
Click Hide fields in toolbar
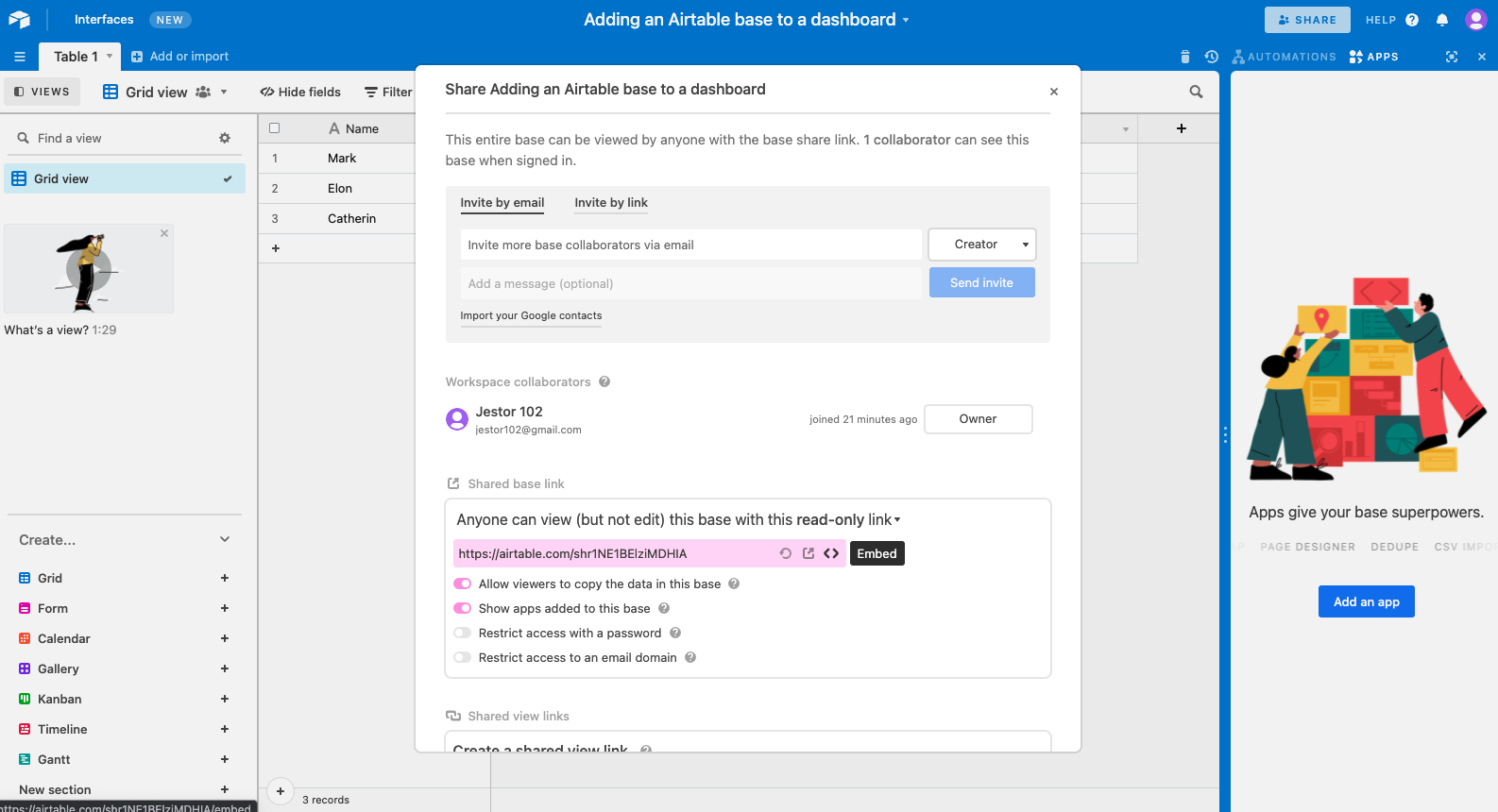point(300,92)
